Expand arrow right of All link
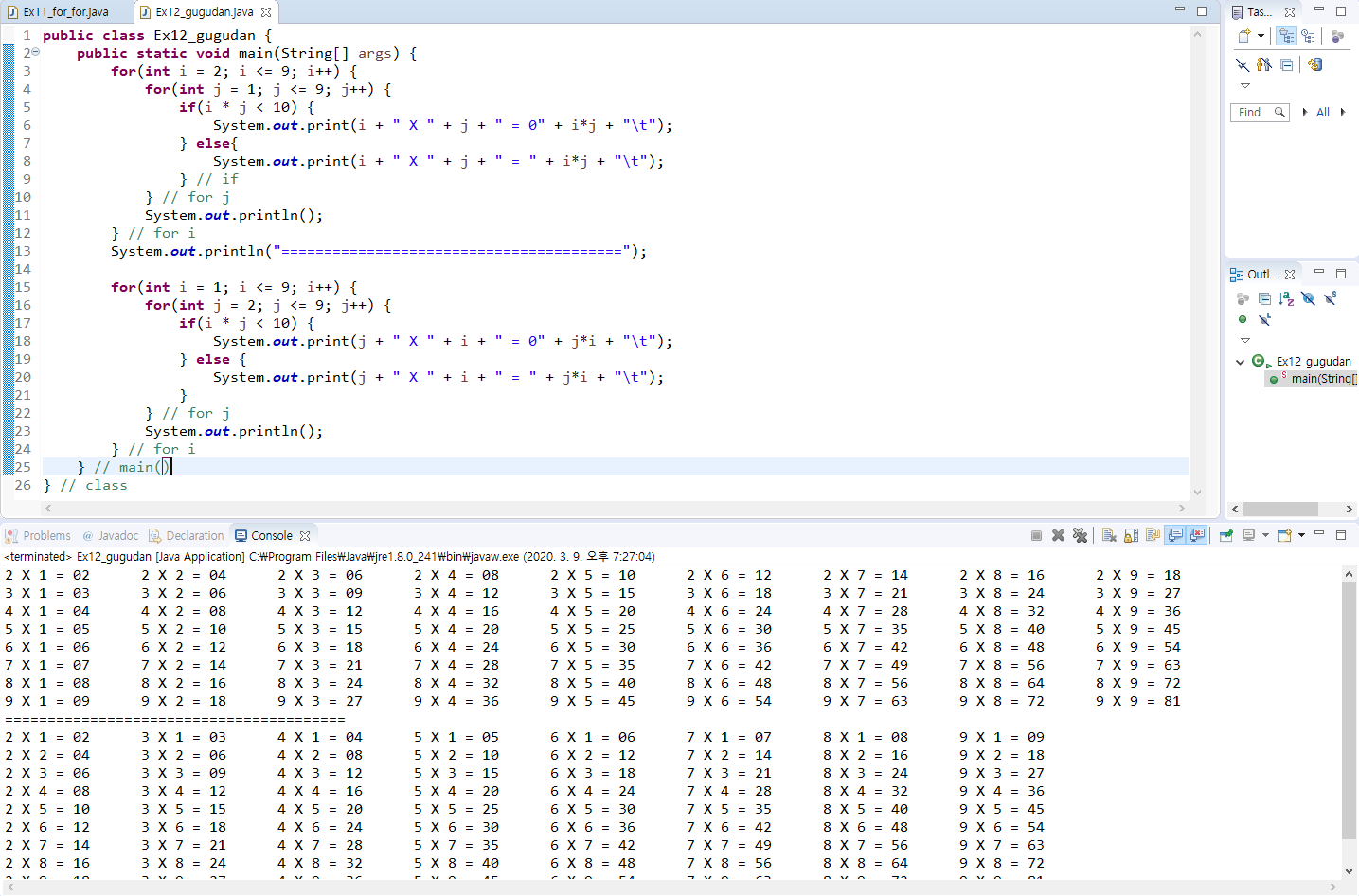 [x=1343, y=112]
